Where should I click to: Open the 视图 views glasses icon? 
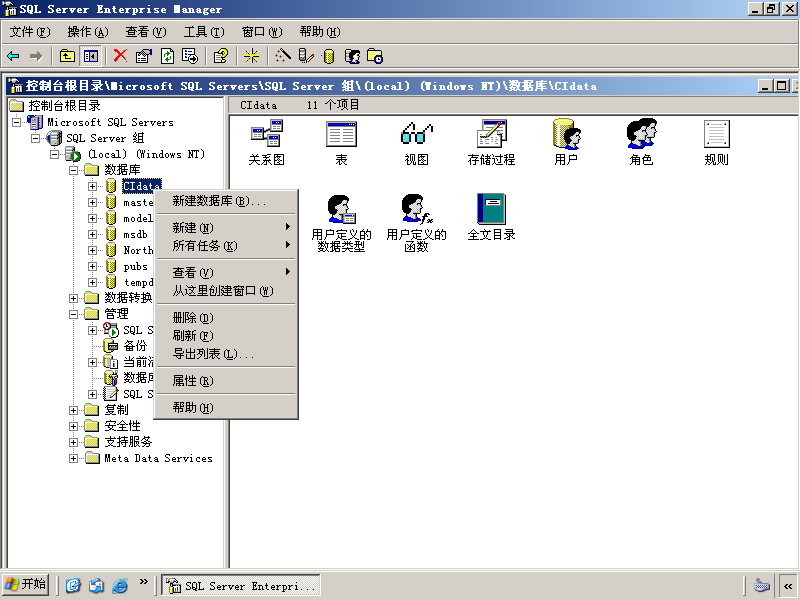pos(416,143)
